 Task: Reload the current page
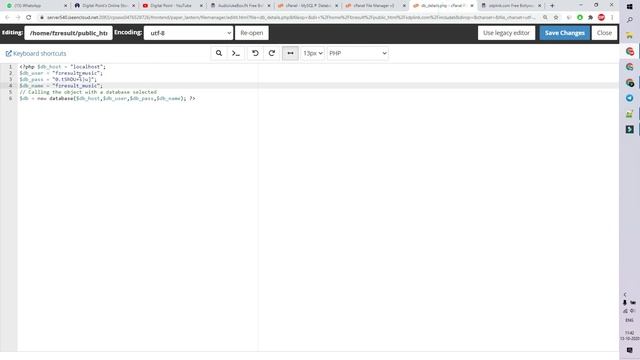click(29, 18)
